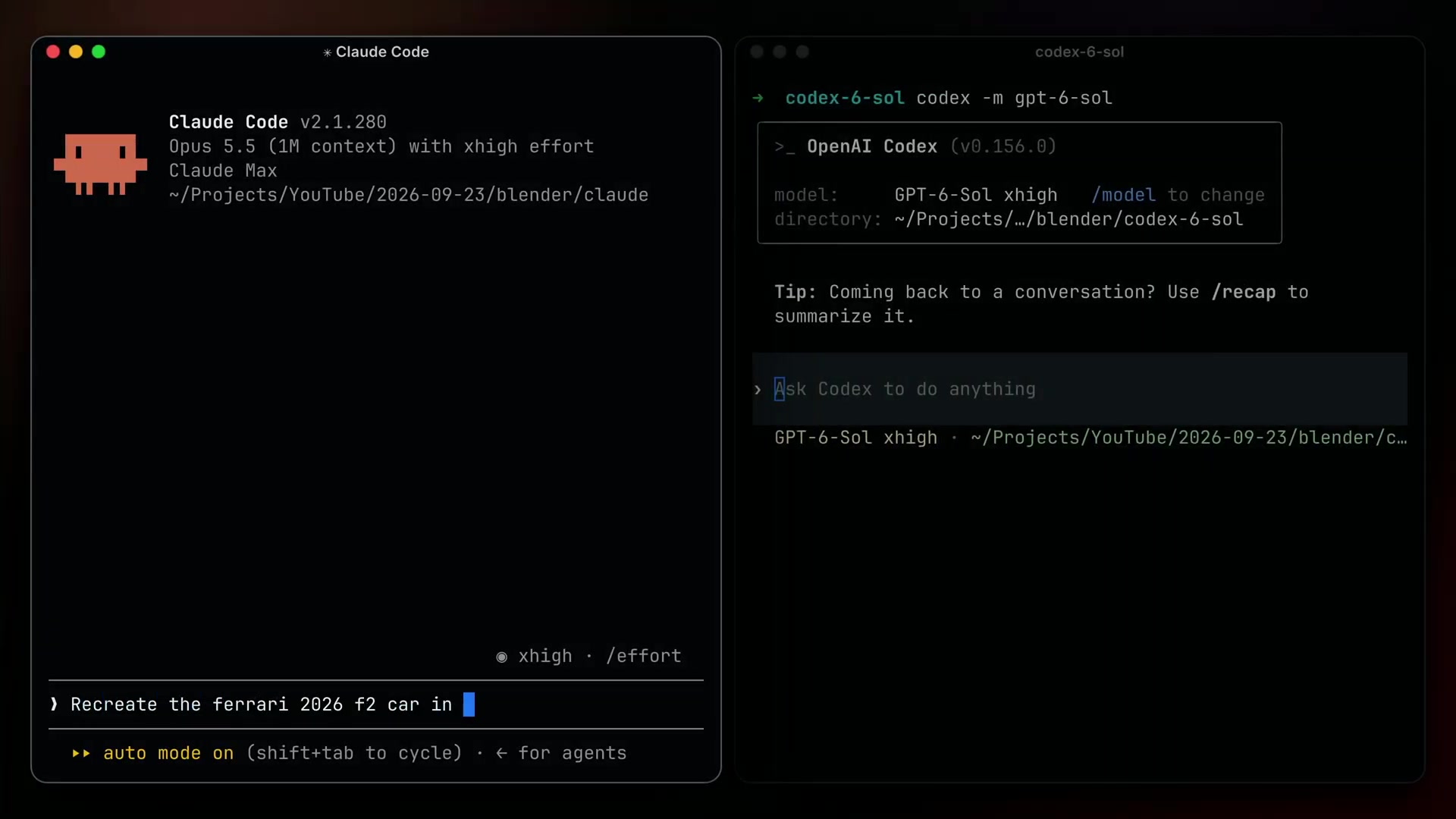Close the Claude Code window with red button
The width and height of the screenshot is (1456, 819).
(x=53, y=52)
